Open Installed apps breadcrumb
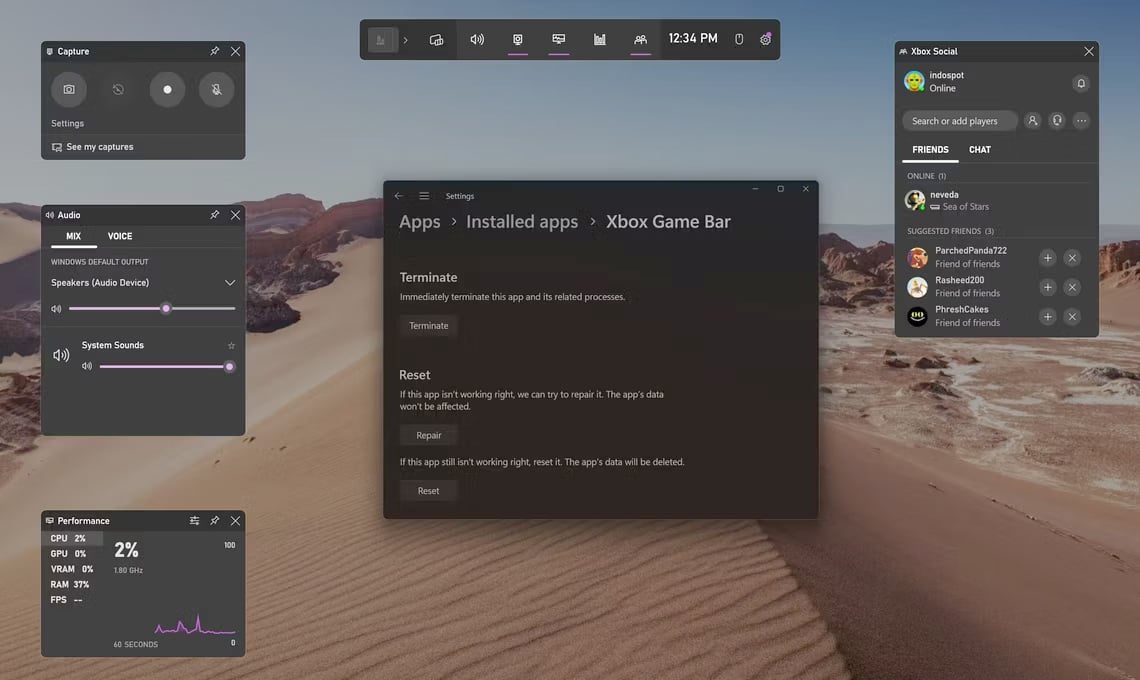1140x680 pixels. tap(522, 222)
